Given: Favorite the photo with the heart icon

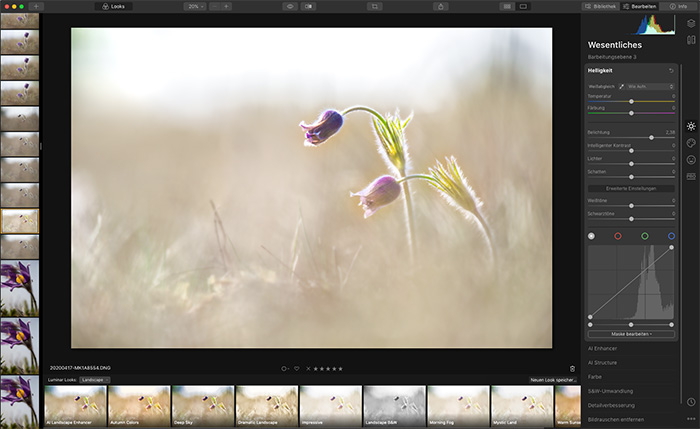Looking at the screenshot, I should pos(296,369).
